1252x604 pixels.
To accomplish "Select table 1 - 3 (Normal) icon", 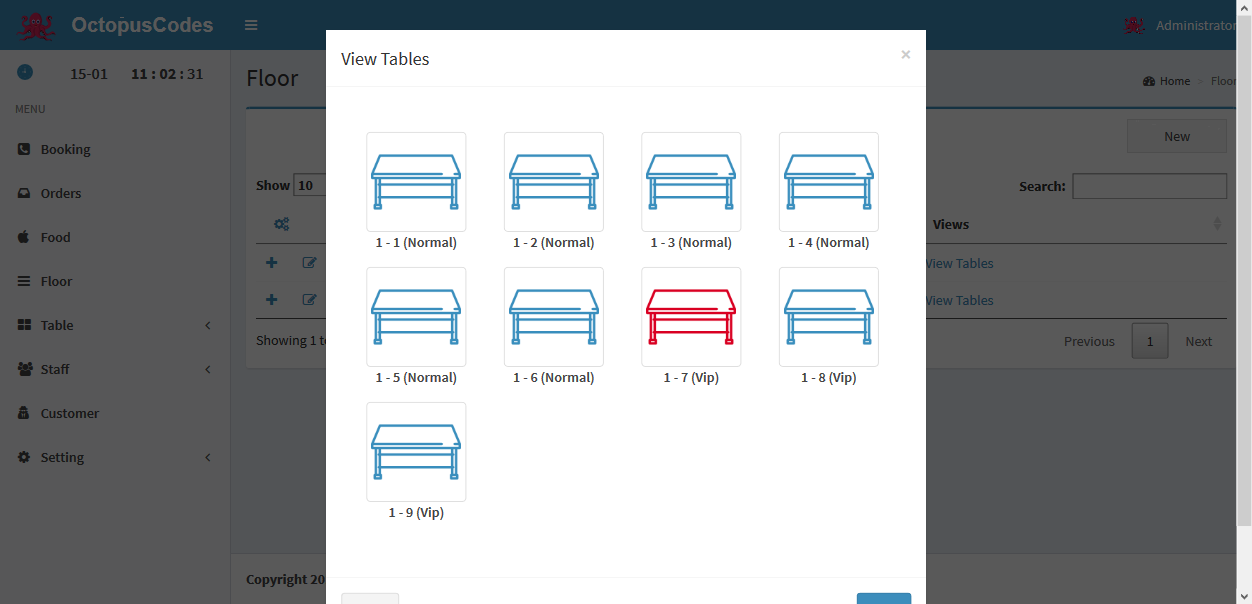I will pyautogui.click(x=691, y=182).
